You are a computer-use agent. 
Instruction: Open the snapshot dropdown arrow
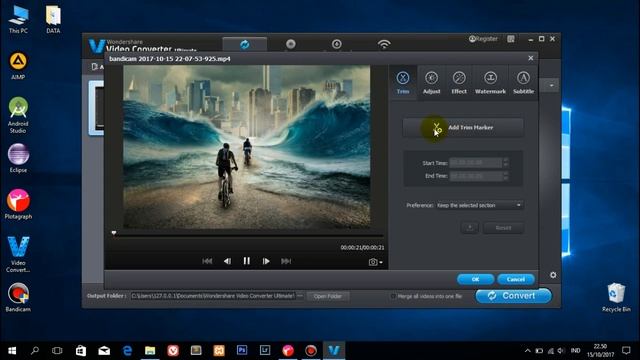coord(381,262)
